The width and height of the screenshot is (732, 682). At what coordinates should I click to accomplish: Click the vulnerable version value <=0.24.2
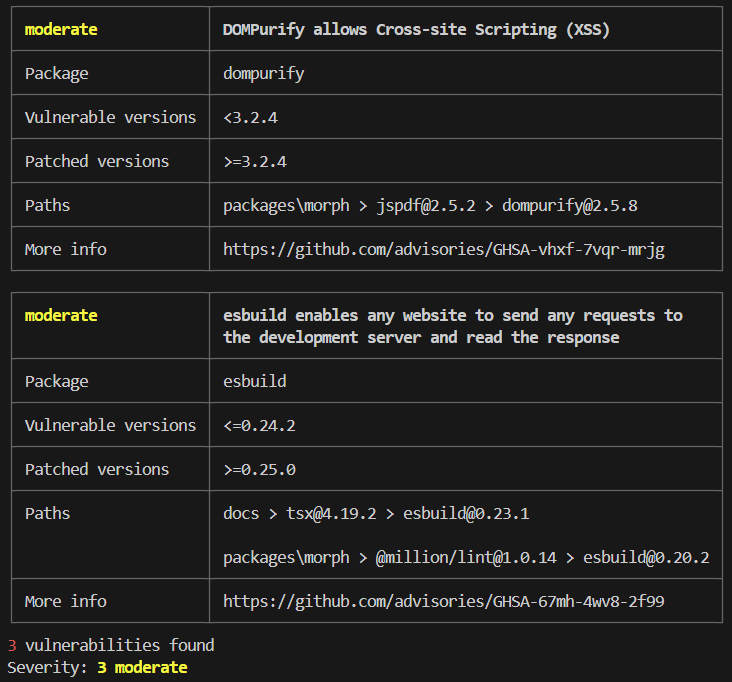tap(259, 425)
